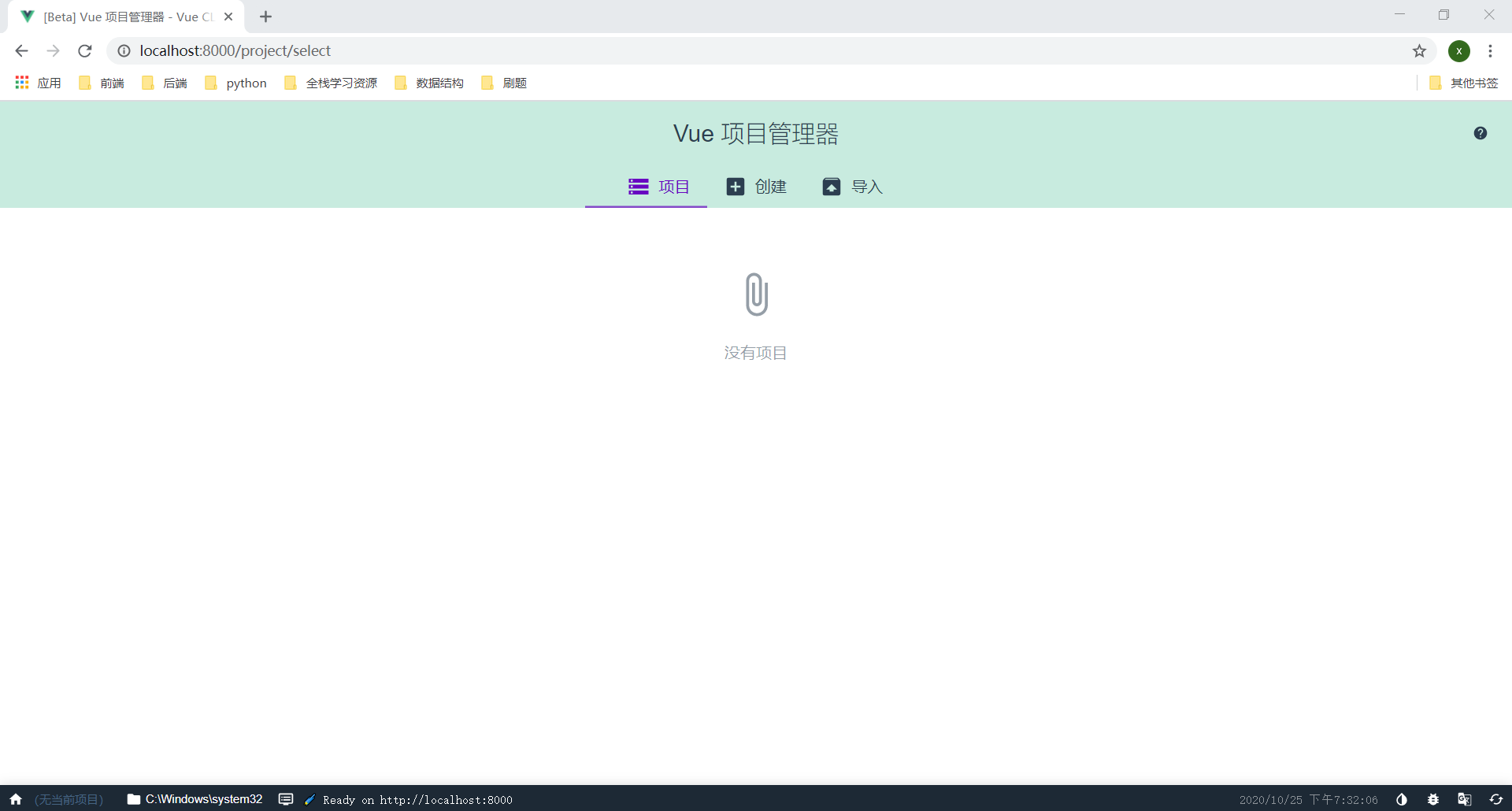Click the address bar URL
1512x811 pixels.
(x=235, y=50)
